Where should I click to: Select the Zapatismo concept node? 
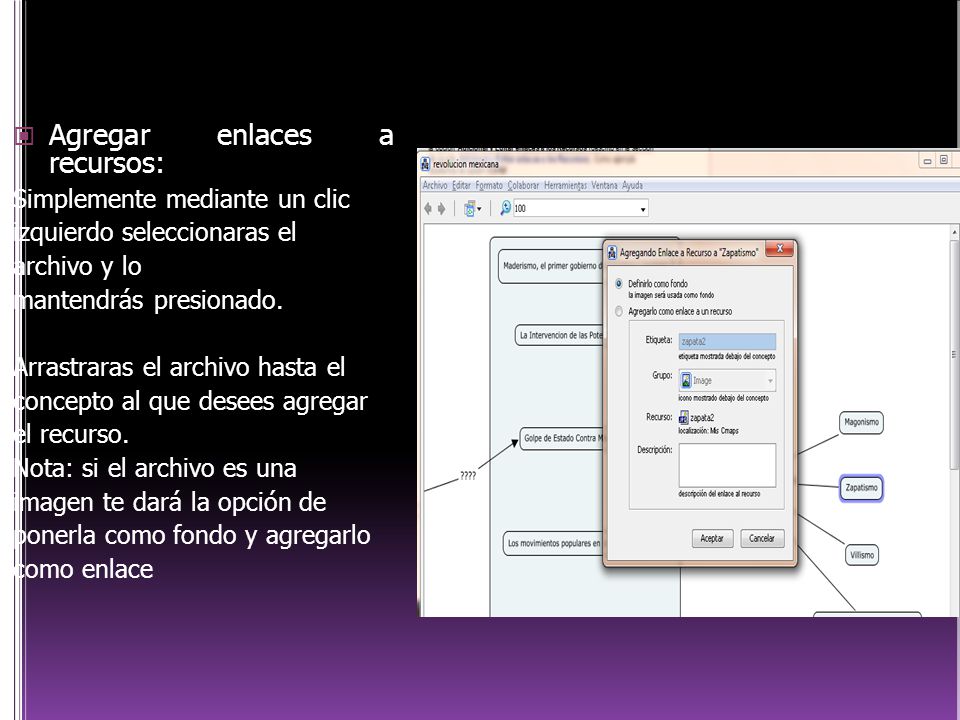pyautogui.click(x=861, y=488)
